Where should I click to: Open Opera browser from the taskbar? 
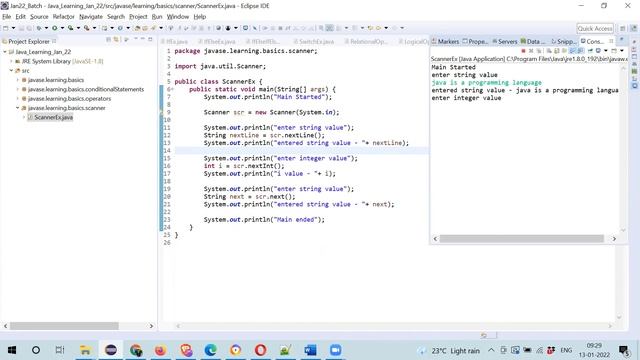(260, 350)
